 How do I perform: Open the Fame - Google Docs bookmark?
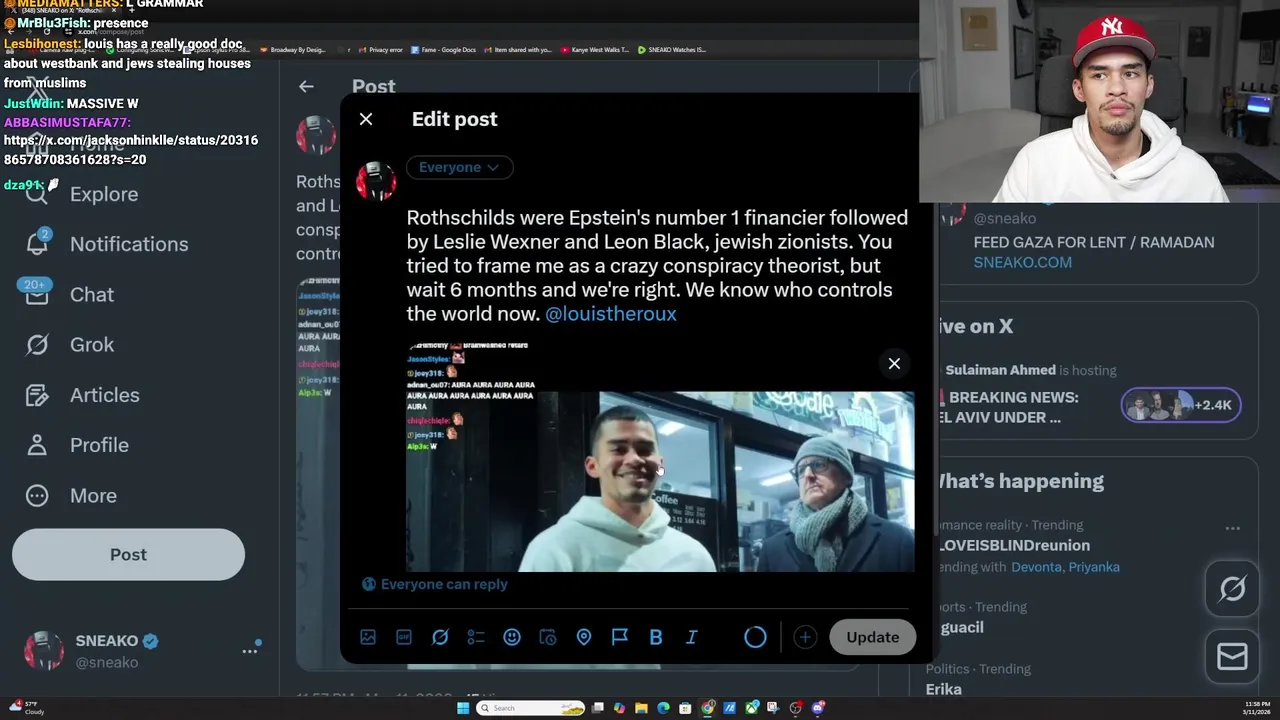tap(441, 49)
